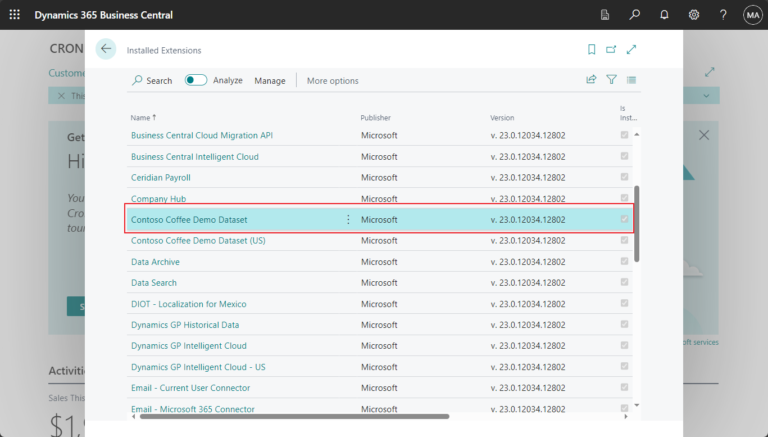Sort by the Name column header
Viewport: 768px width, 437px height.
(x=140, y=118)
